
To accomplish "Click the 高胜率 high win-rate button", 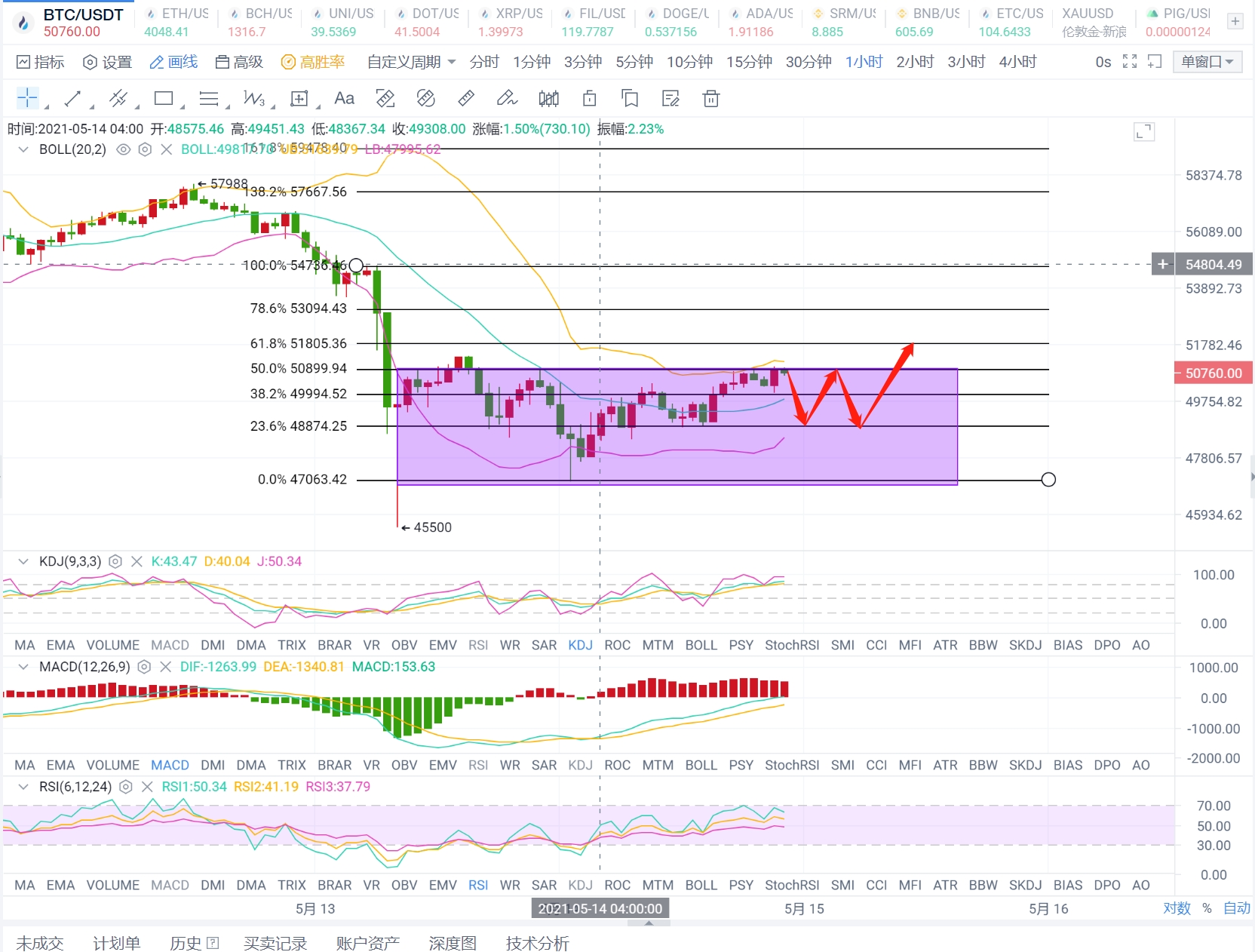I will [313, 62].
